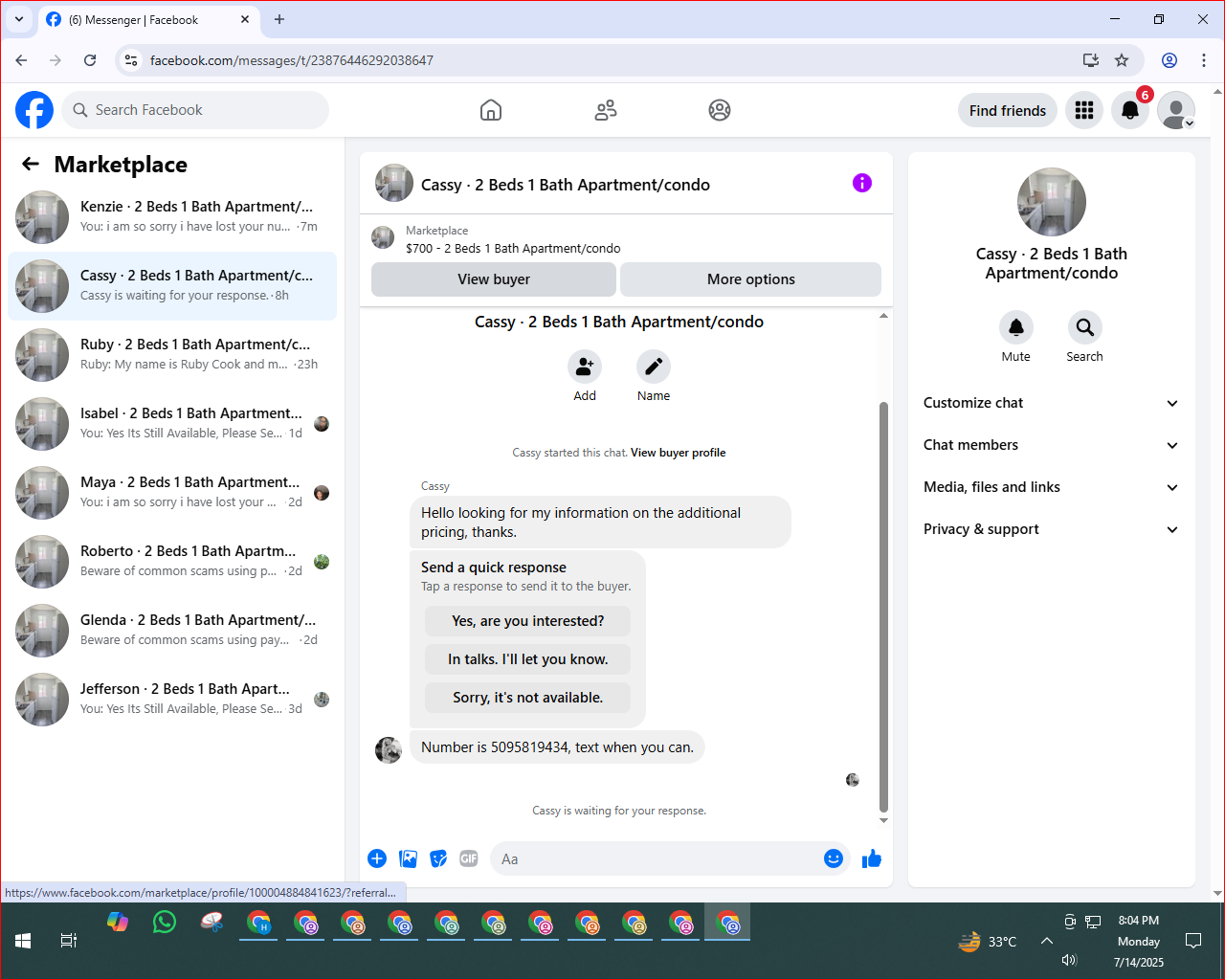Screen dimensions: 1225x980
Task: Open the Jefferson conversation
Action: tap(172, 700)
